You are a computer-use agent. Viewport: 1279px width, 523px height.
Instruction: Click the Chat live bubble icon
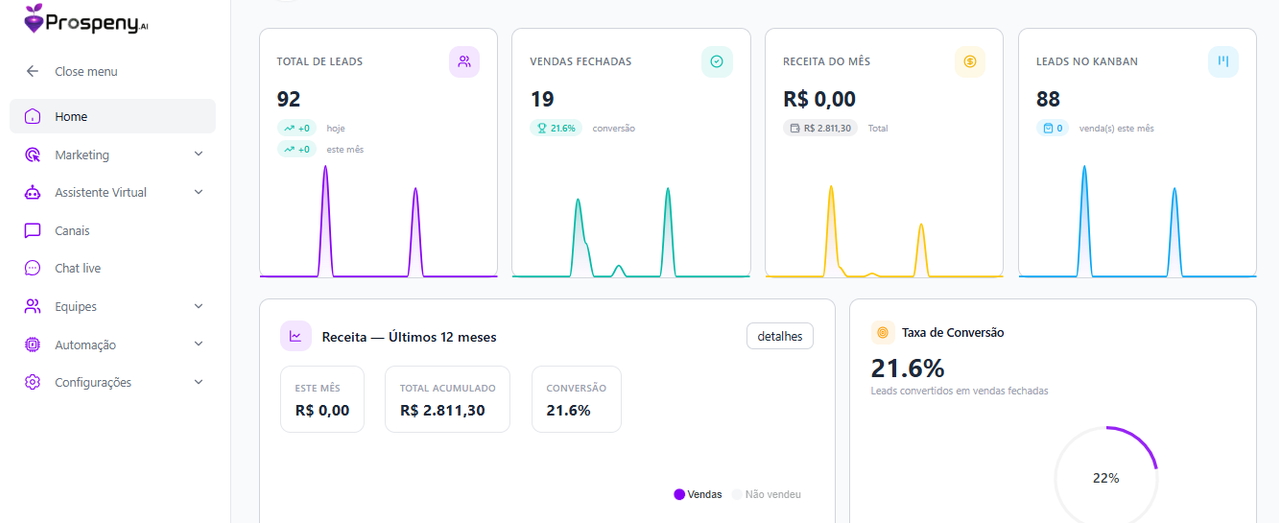coord(33,268)
